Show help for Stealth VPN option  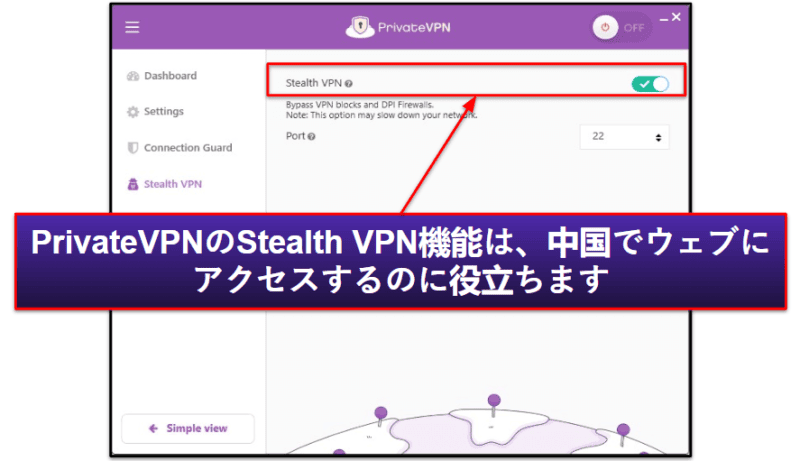(x=348, y=84)
